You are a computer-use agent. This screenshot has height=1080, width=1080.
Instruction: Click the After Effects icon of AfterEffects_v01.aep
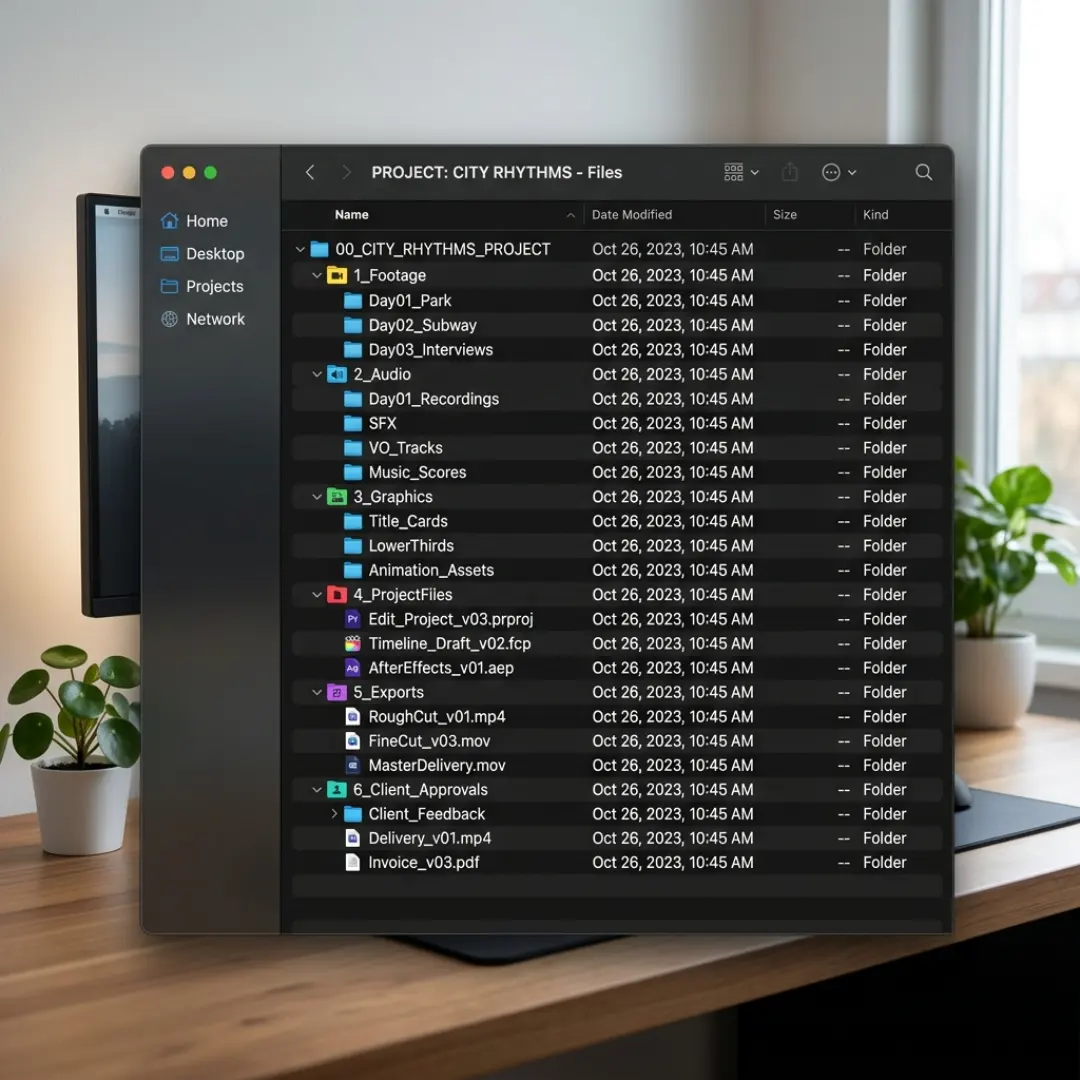pyautogui.click(x=353, y=668)
